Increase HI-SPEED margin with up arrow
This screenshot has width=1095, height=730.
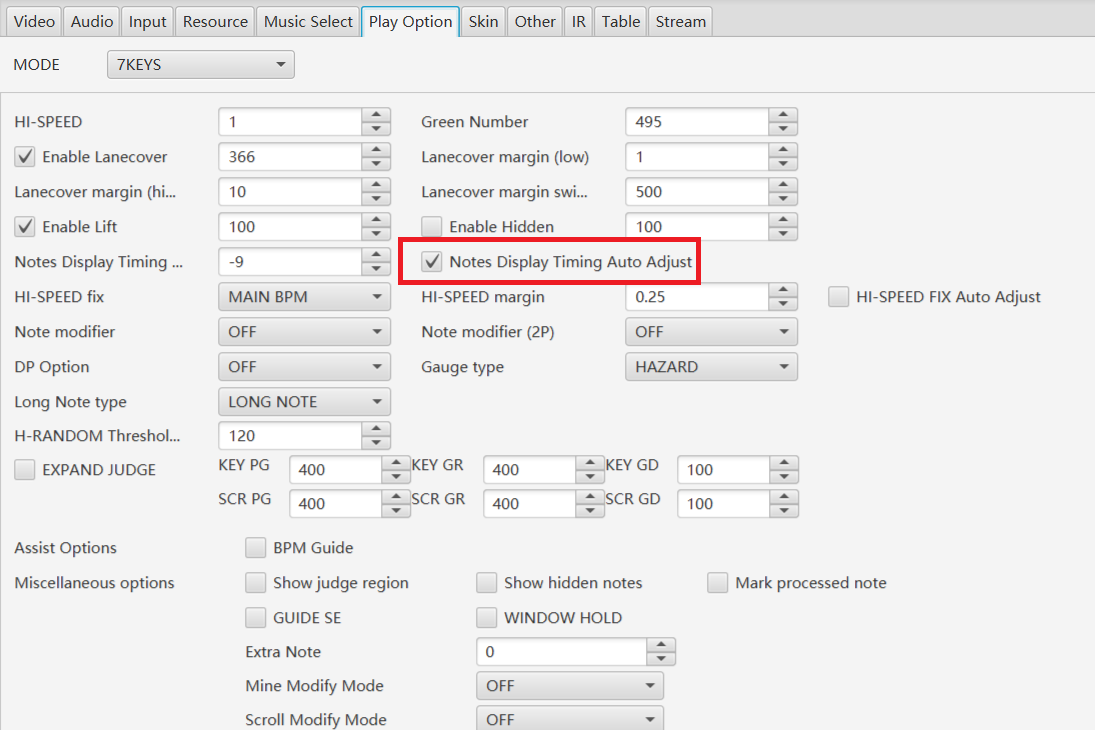click(x=783, y=289)
